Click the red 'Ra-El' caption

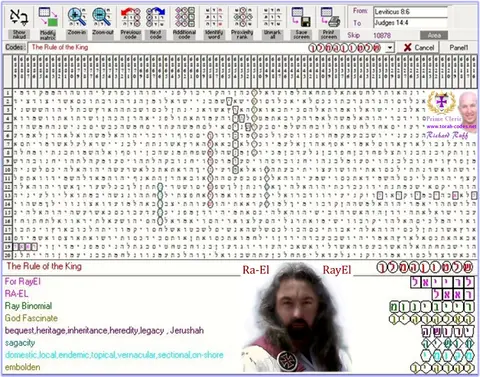point(256,270)
